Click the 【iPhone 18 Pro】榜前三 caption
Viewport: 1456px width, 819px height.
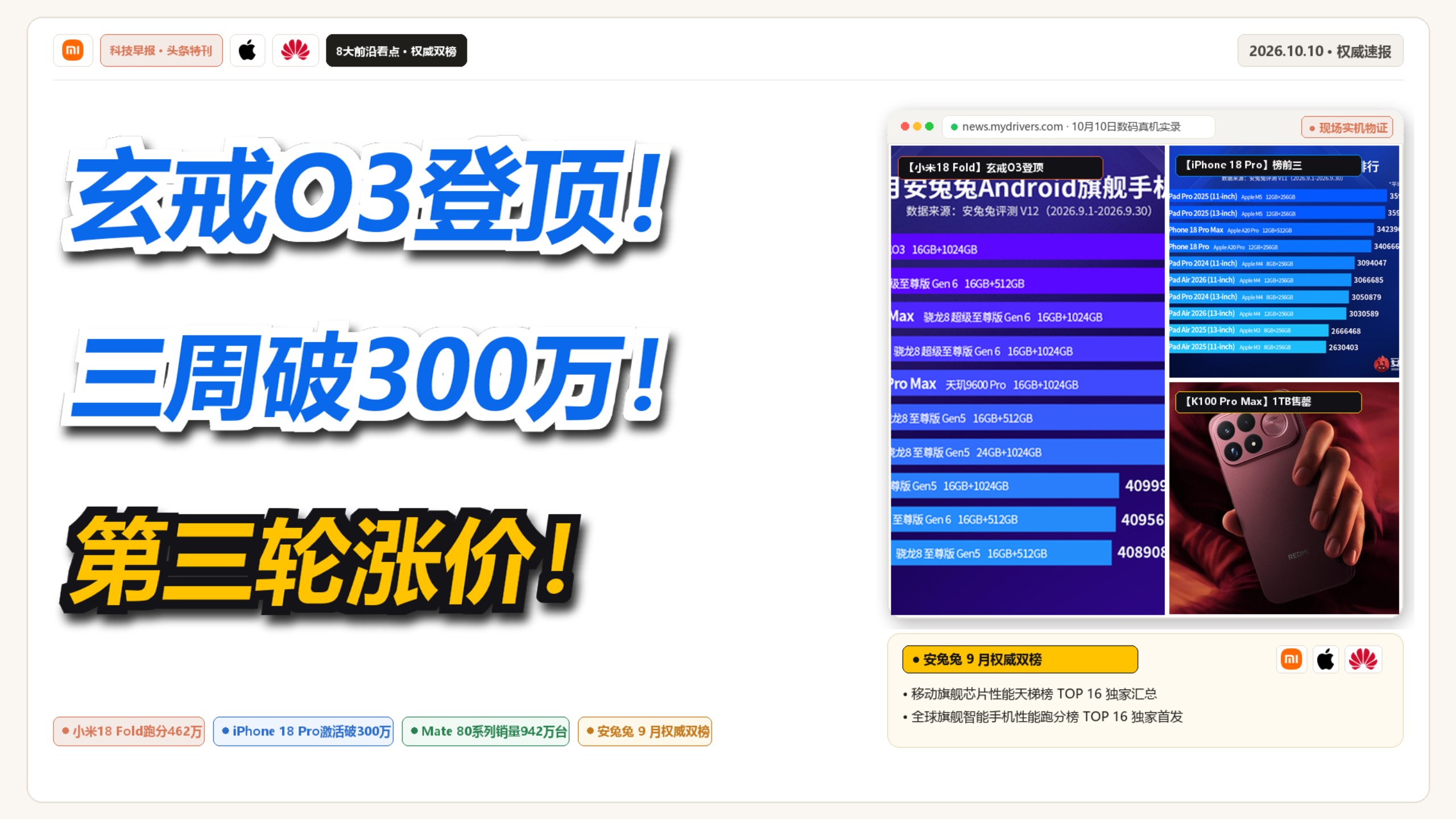coord(1268,165)
